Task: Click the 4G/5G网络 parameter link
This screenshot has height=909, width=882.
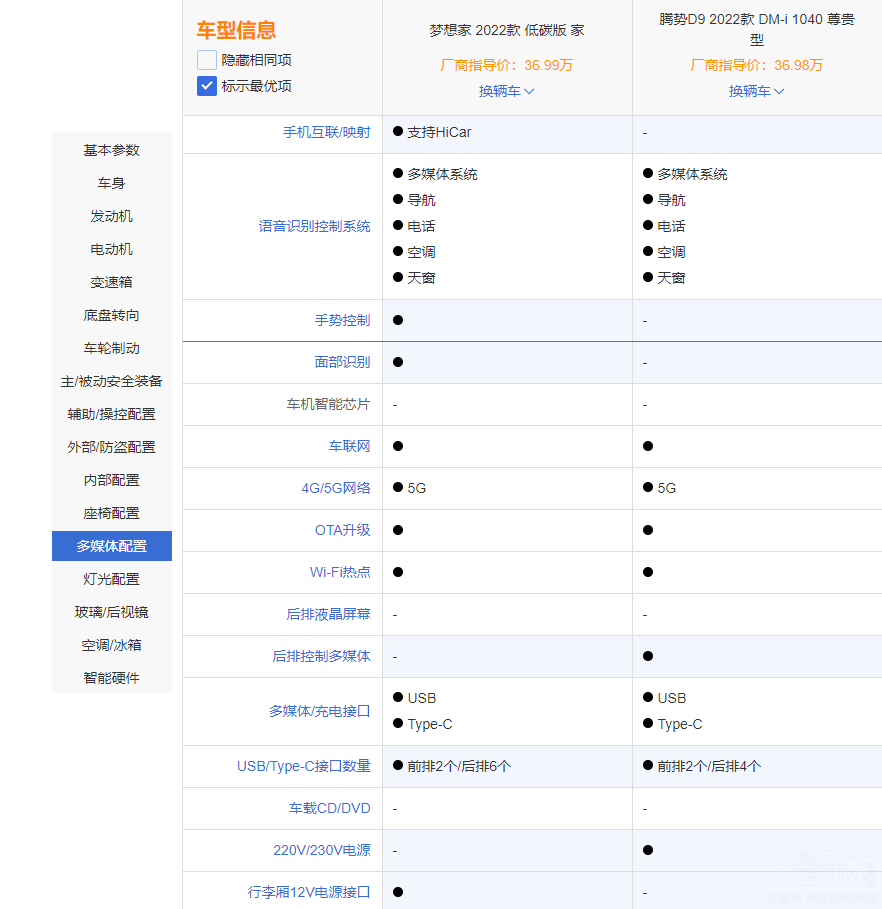Action: click(x=336, y=488)
